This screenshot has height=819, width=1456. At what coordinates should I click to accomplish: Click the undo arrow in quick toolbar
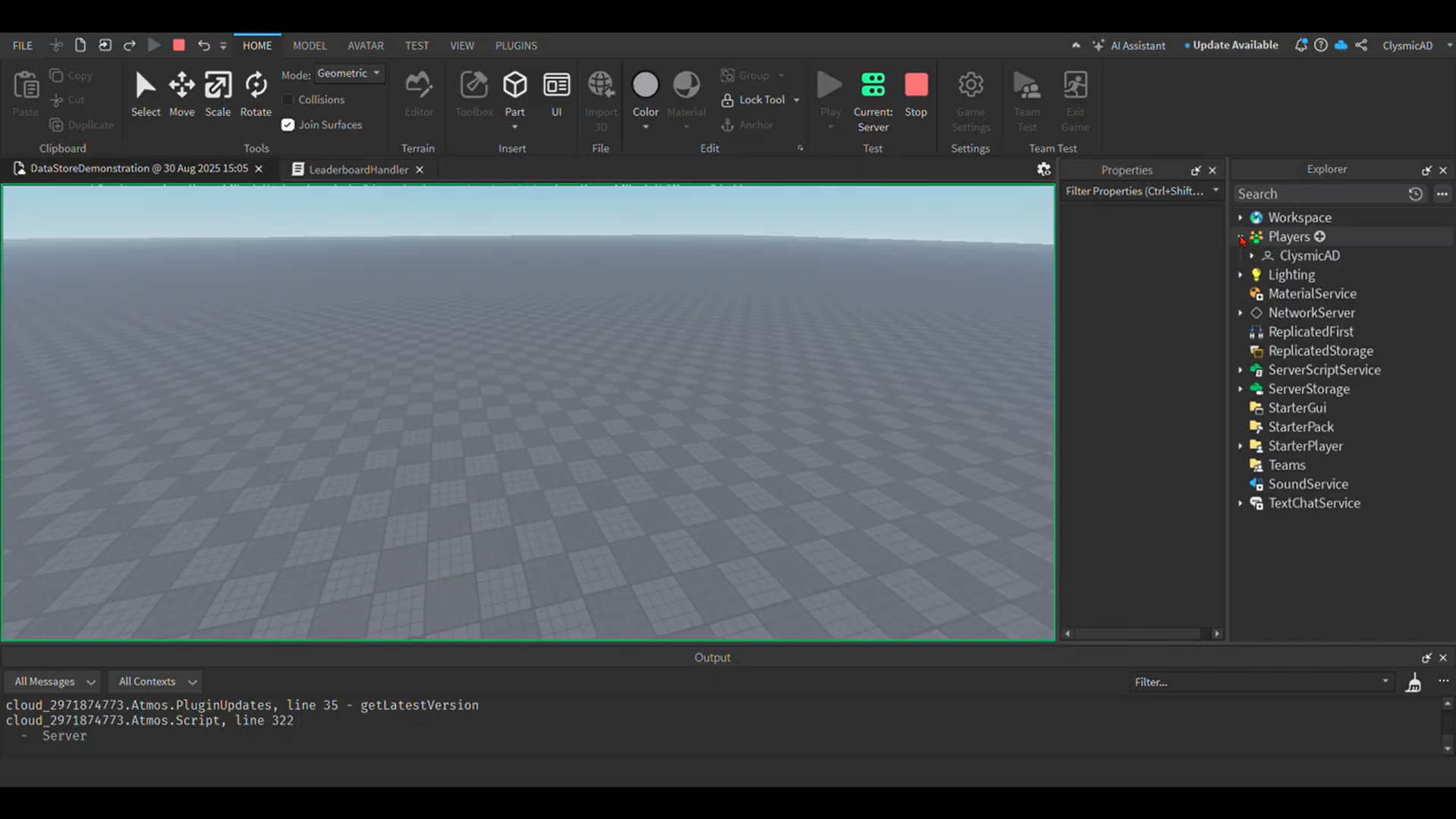(x=203, y=46)
